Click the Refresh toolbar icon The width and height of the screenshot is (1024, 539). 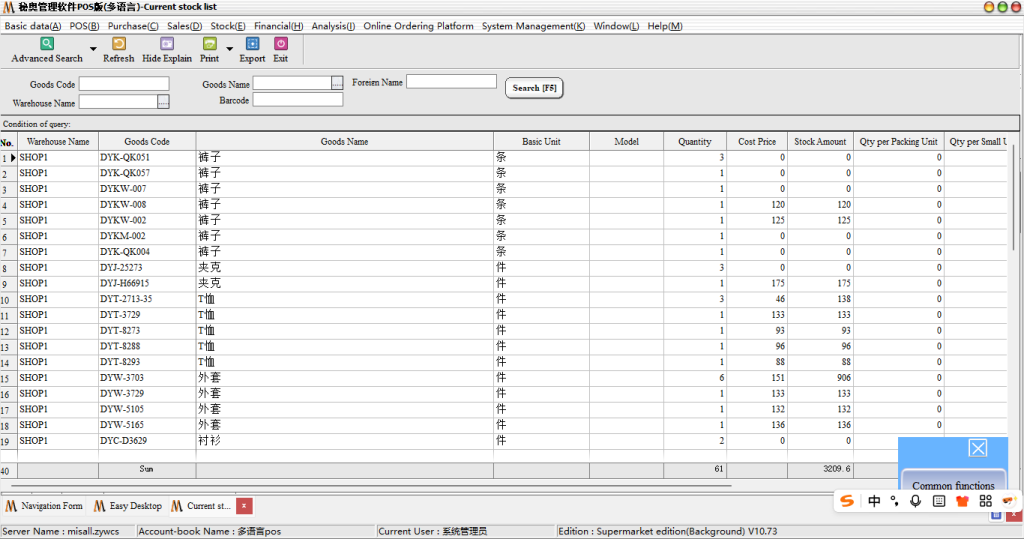pos(118,44)
